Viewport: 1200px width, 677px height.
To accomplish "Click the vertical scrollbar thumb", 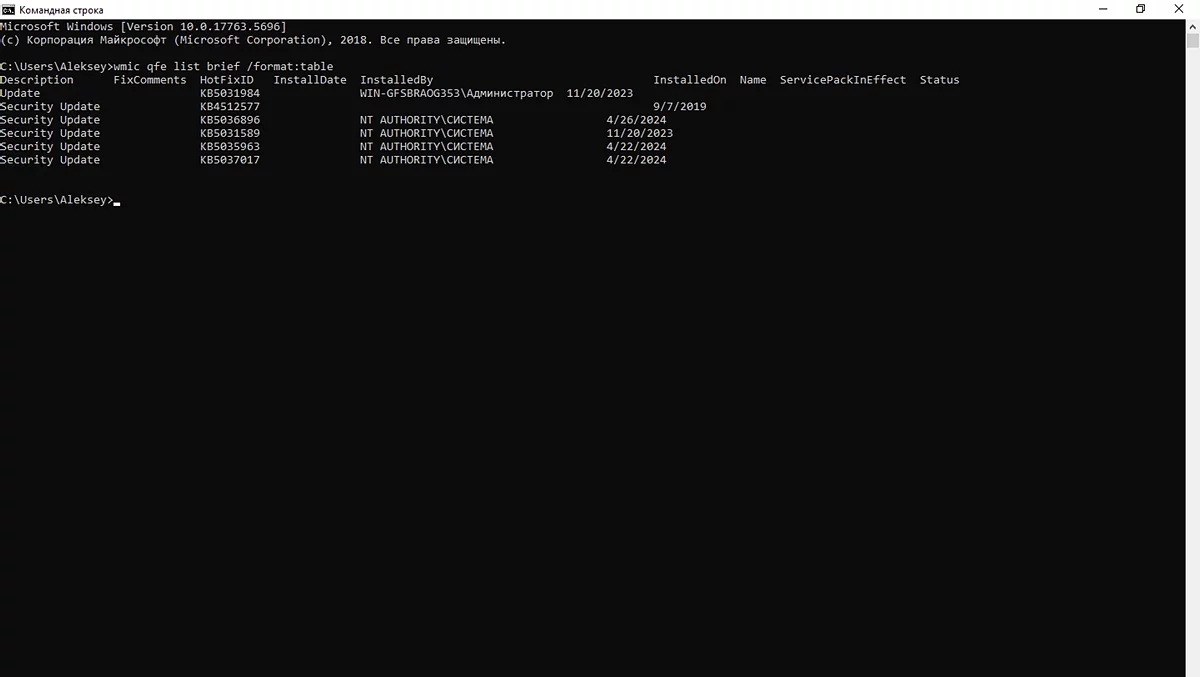I will click(1192, 41).
